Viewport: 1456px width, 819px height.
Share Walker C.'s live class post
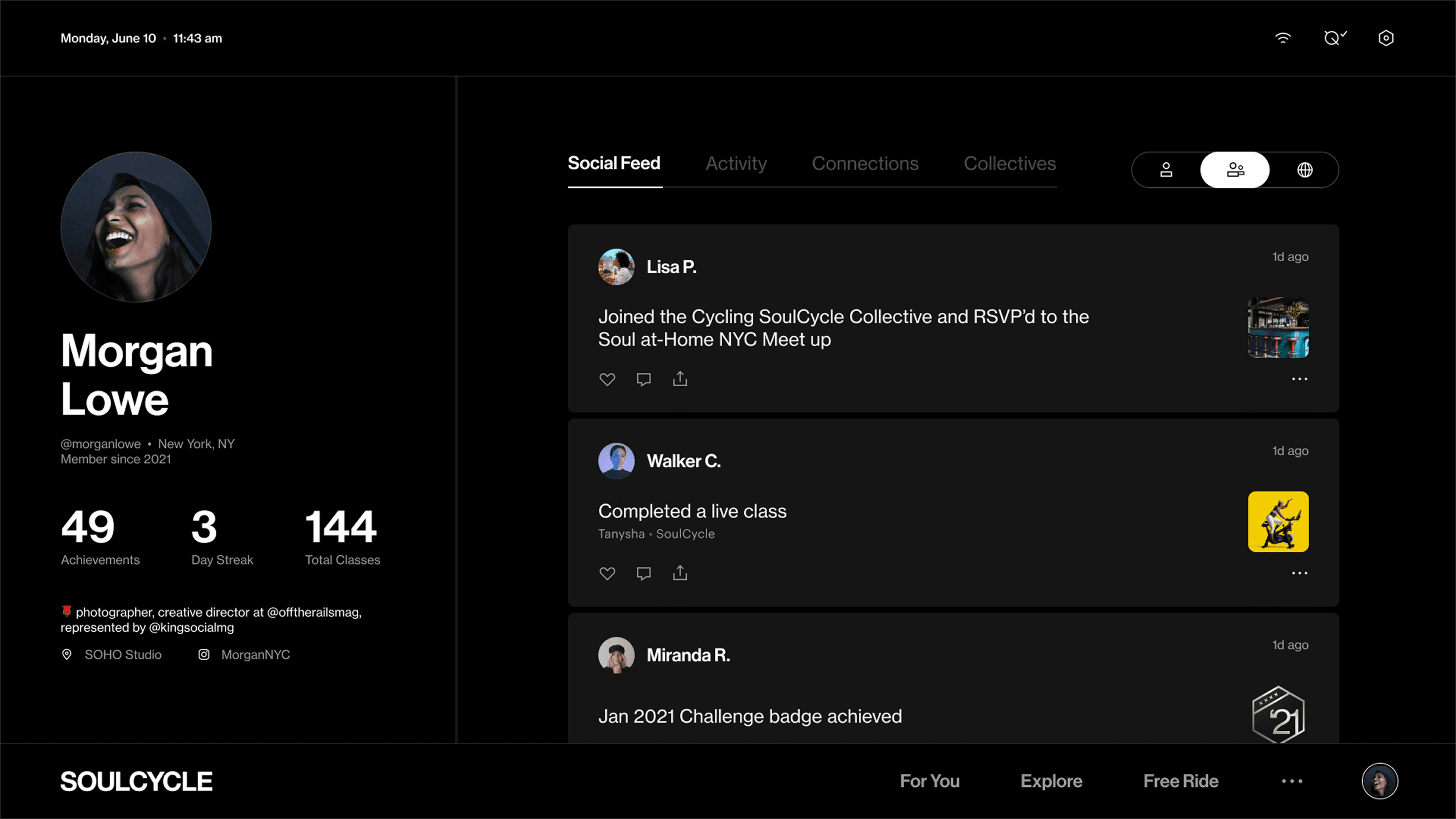point(680,573)
